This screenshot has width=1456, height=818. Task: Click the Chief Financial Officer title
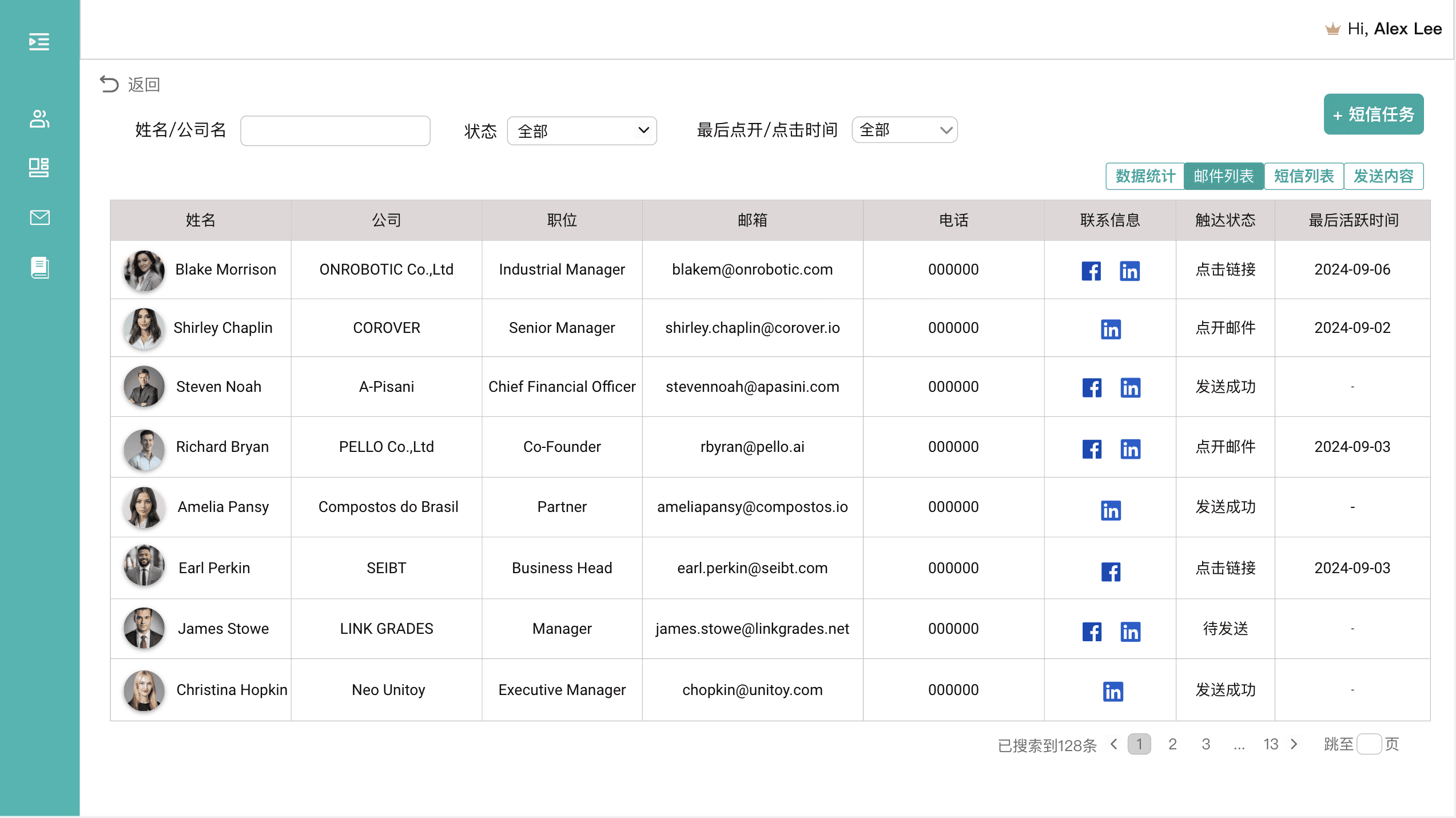coord(562,387)
